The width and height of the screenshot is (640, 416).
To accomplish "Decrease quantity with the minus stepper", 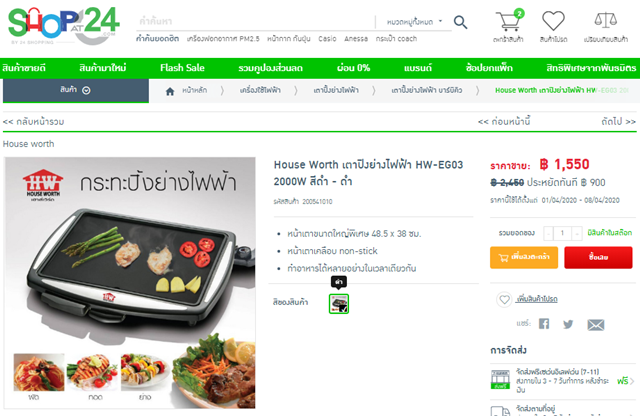I will (549, 233).
